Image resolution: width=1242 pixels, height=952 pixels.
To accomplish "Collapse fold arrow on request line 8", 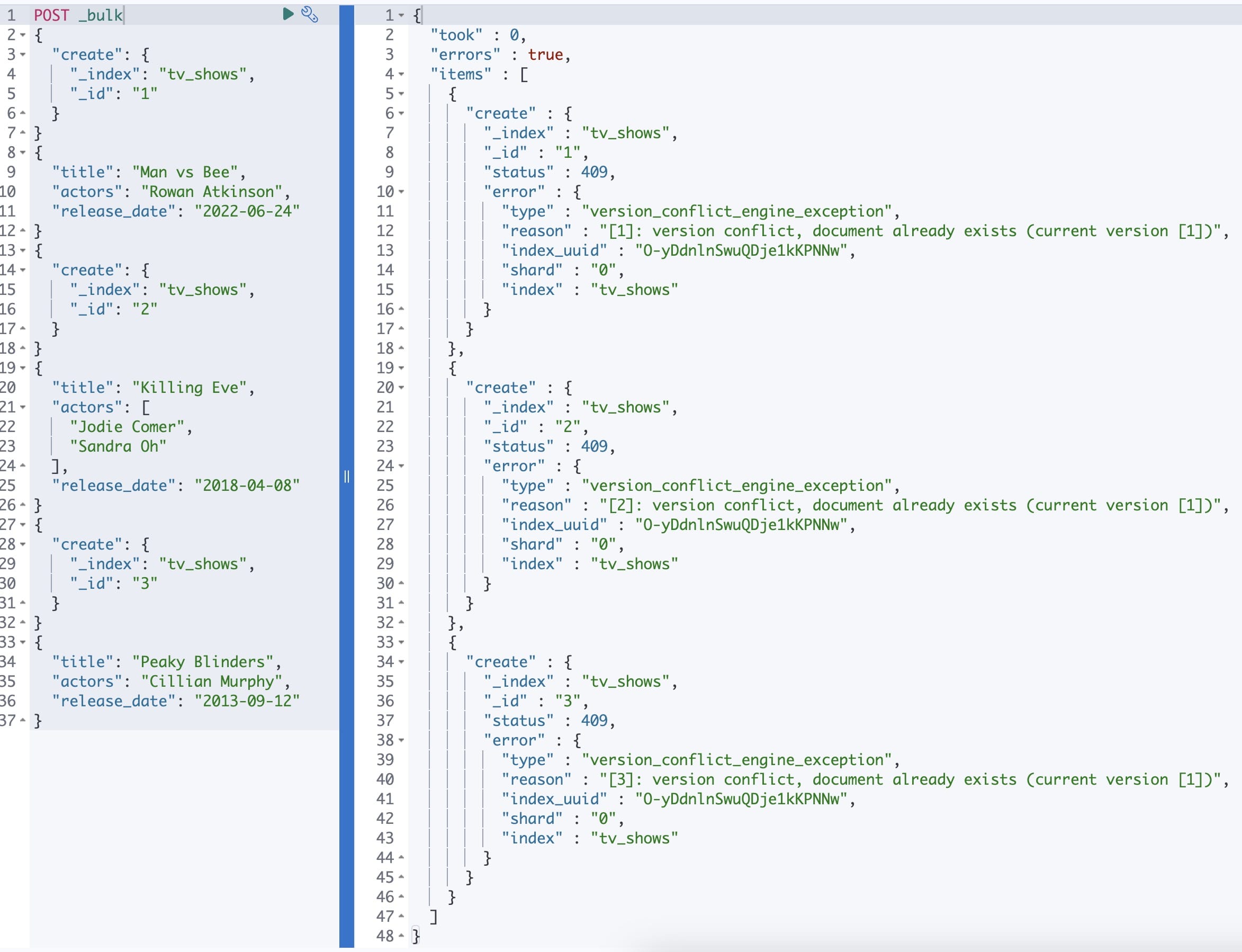I will [23, 152].
